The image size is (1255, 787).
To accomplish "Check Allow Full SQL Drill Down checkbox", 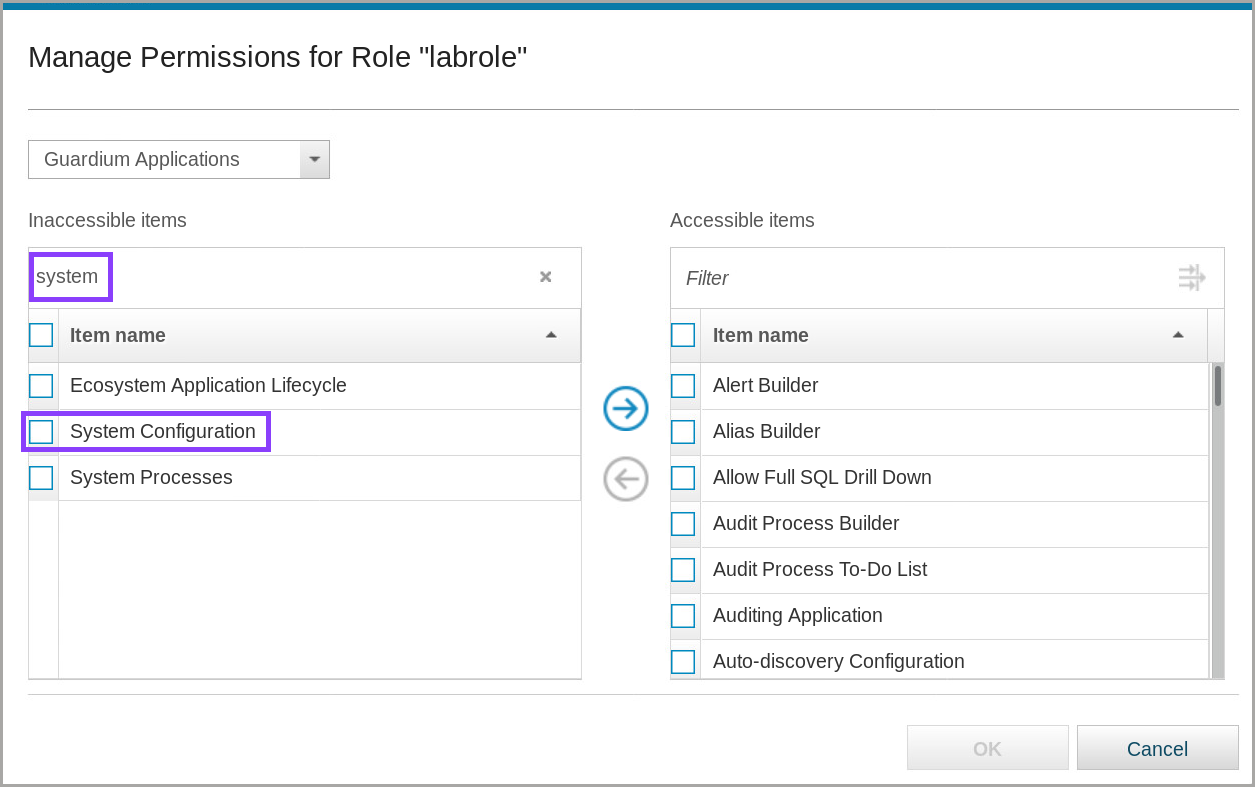I will tap(683, 478).
